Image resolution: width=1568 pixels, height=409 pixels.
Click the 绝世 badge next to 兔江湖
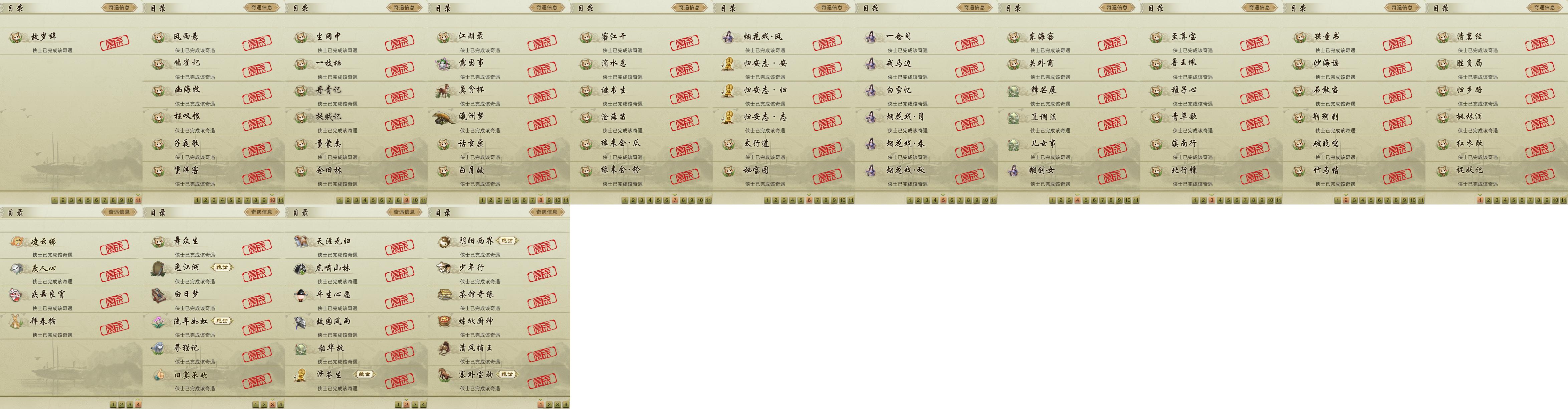click(222, 268)
